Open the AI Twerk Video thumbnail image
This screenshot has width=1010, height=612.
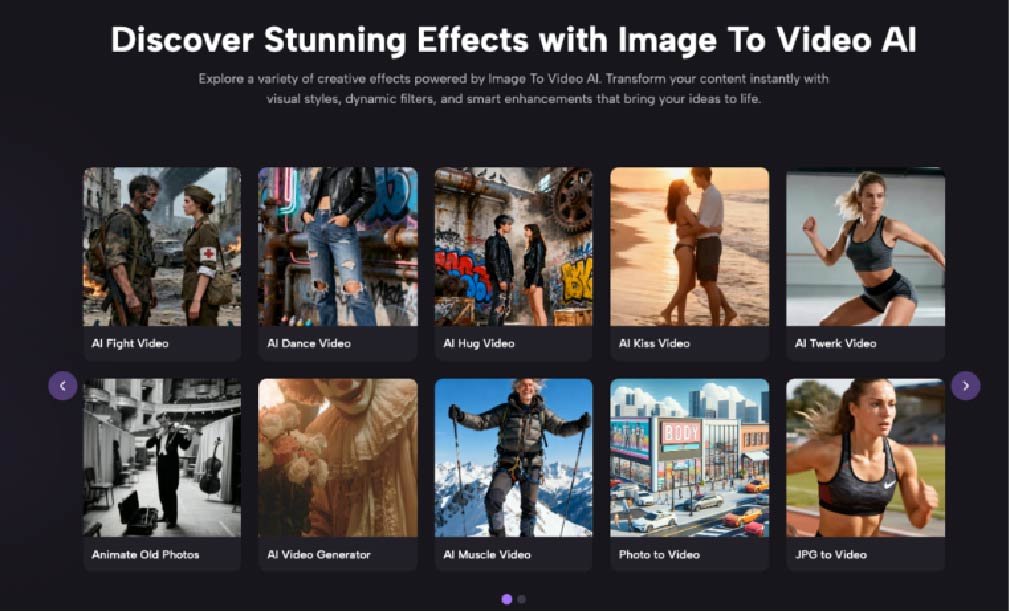(865, 246)
